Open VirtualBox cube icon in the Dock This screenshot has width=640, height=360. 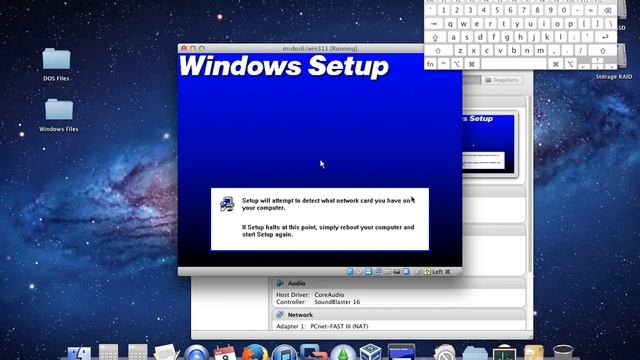coord(370,352)
